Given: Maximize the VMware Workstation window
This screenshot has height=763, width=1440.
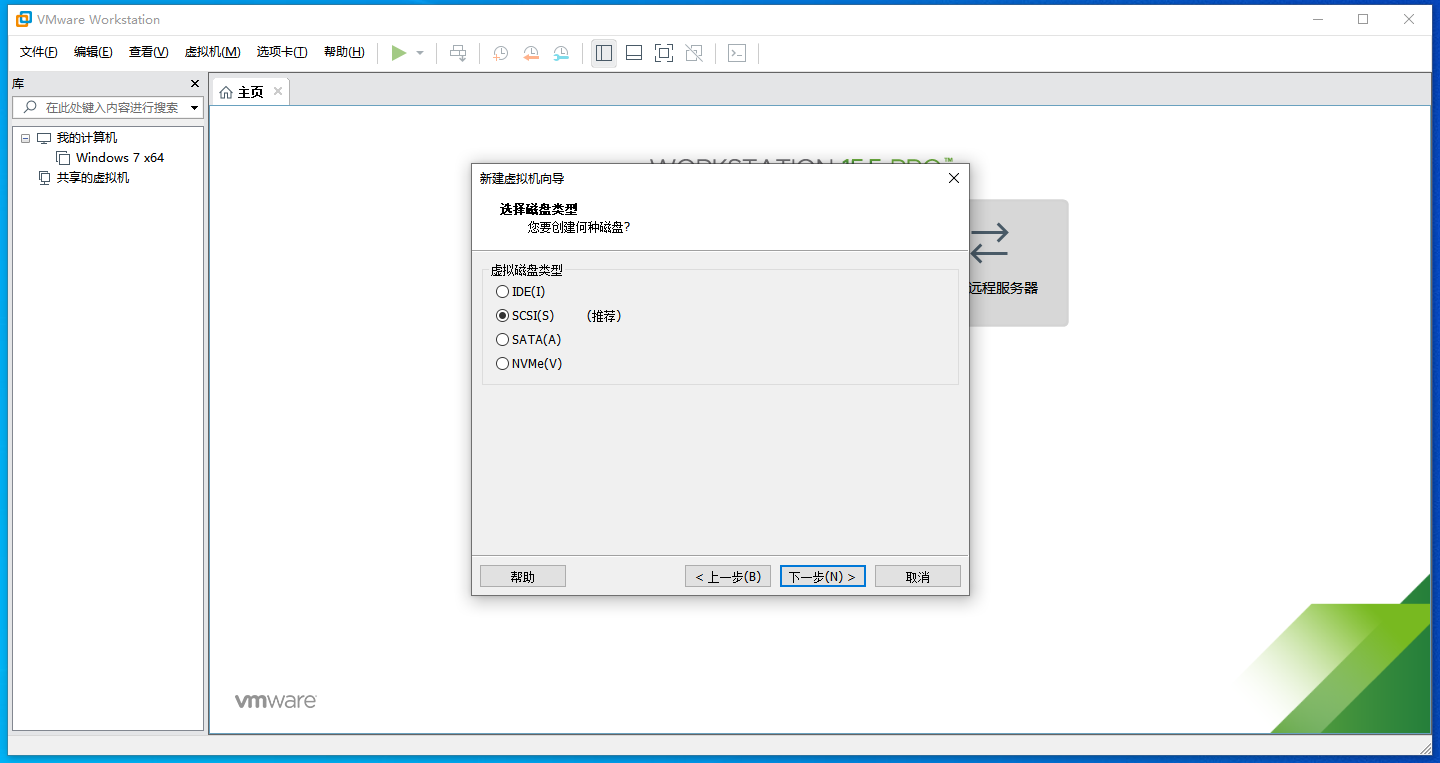Looking at the screenshot, I should [x=1363, y=19].
